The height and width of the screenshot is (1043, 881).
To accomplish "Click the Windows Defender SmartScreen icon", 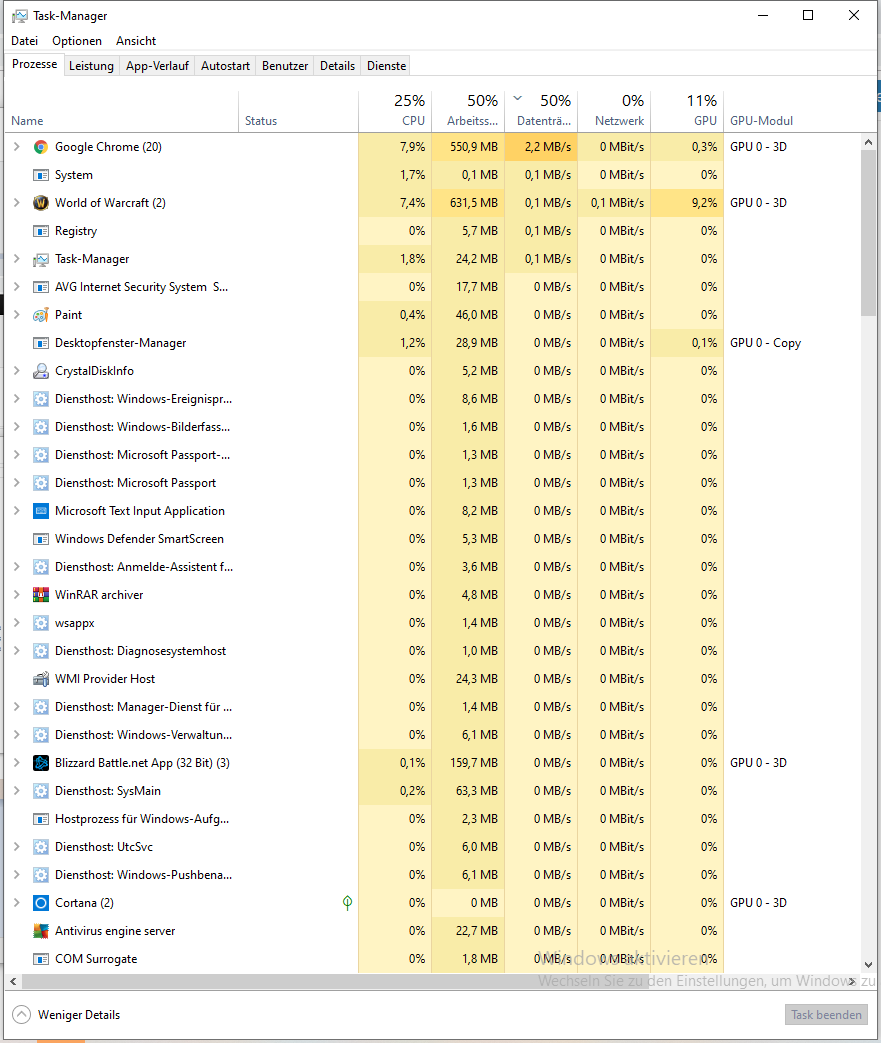I will 41,539.
